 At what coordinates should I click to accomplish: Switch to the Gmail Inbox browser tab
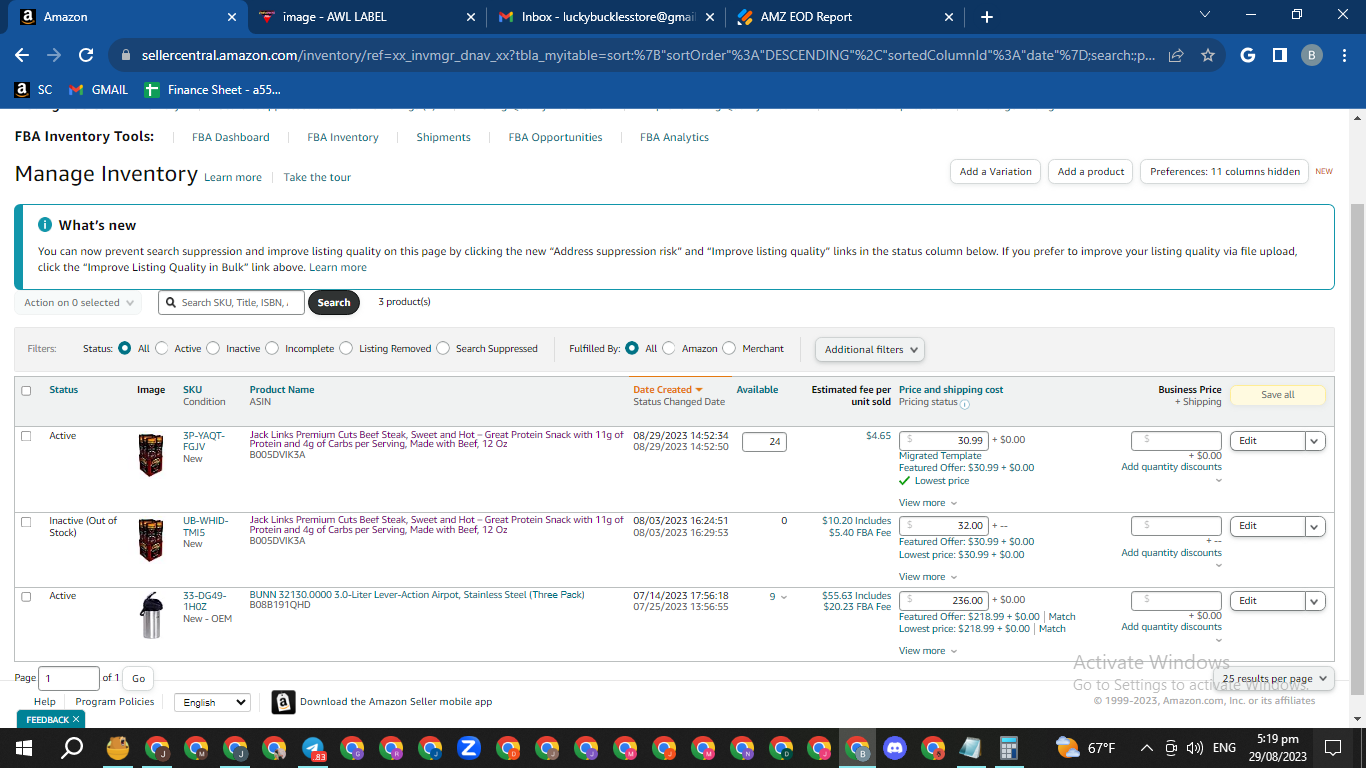tap(606, 17)
